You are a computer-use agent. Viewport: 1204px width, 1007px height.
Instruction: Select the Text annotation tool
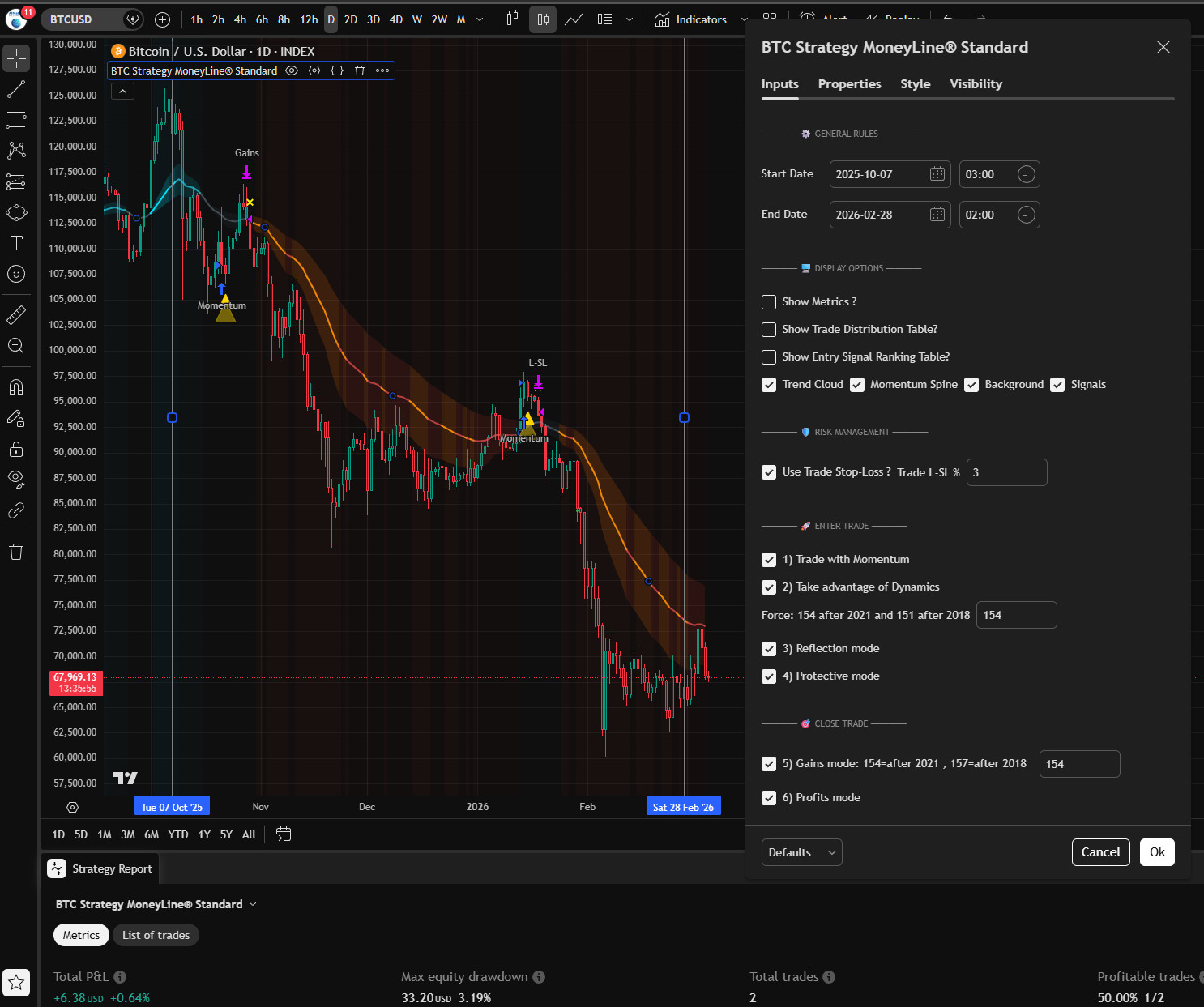(x=16, y=243)
